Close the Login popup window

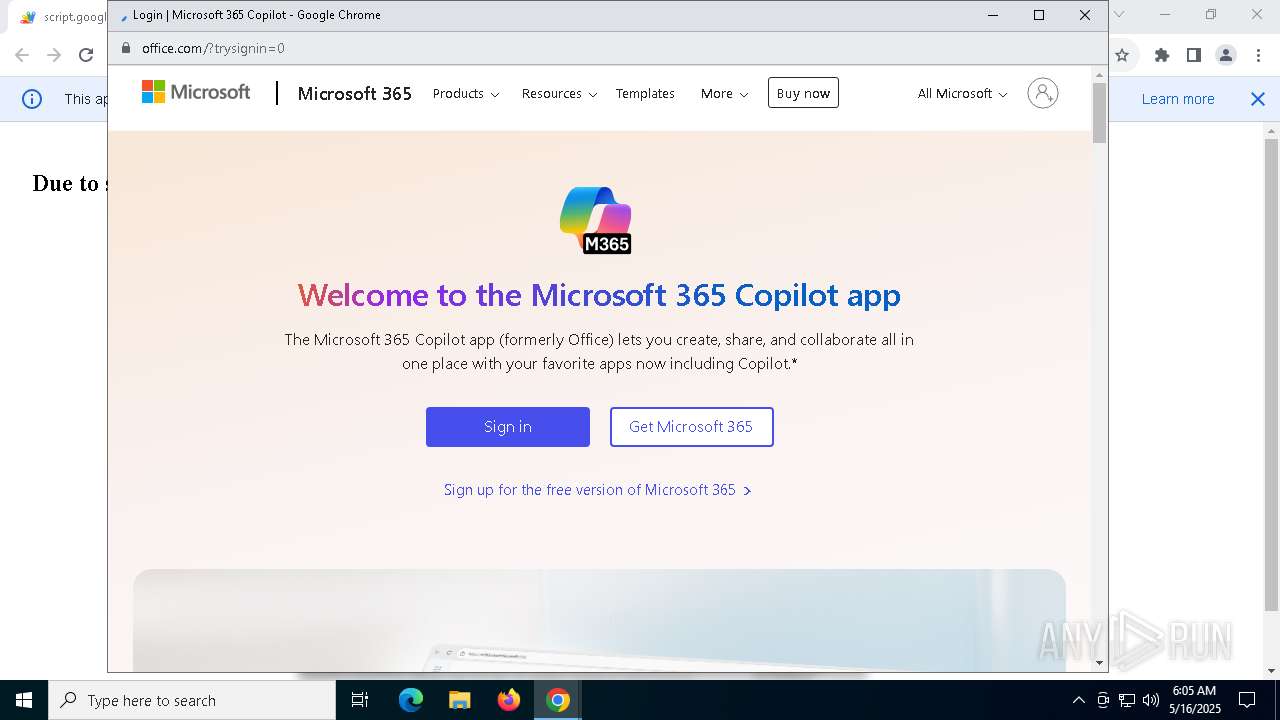(x=1084, y=15)
